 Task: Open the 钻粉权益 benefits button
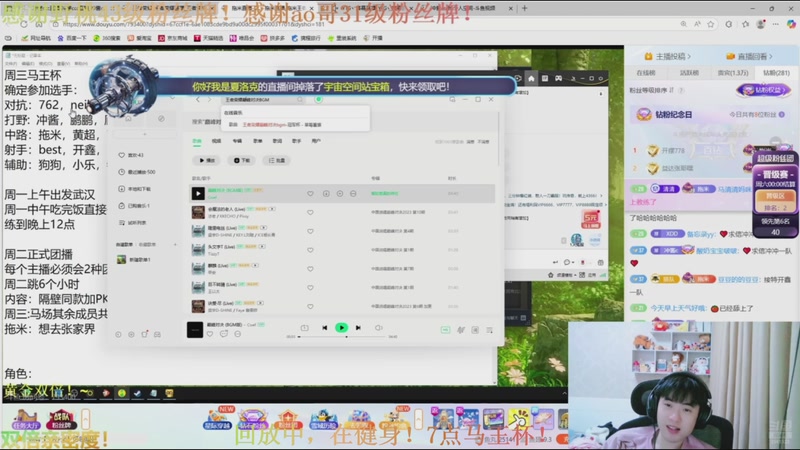[x=763, y=90]
